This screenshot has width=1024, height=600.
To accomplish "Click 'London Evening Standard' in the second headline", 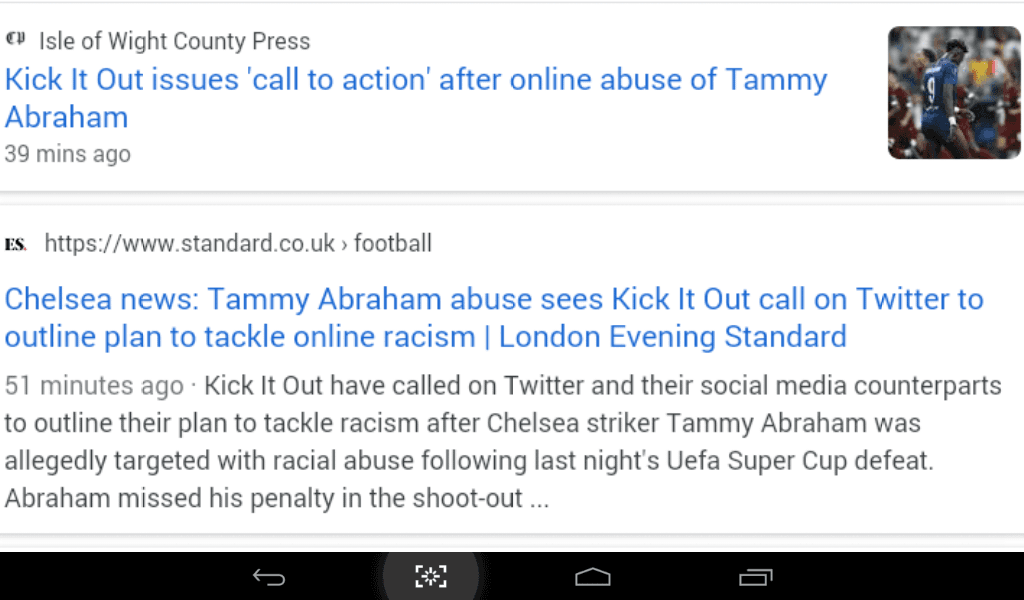I will [x=673, y=337].
